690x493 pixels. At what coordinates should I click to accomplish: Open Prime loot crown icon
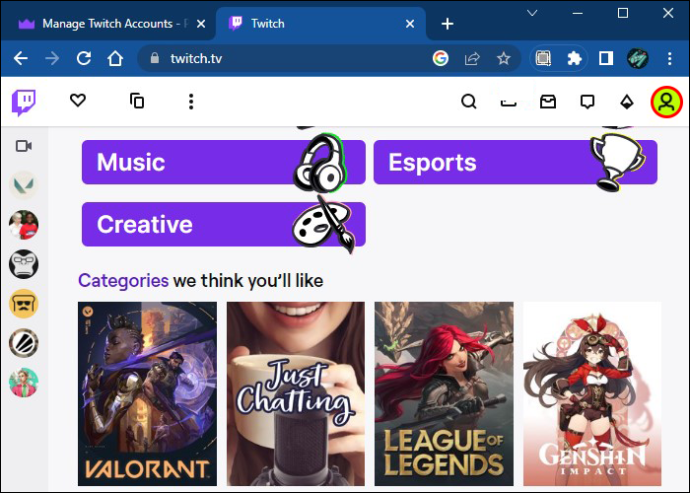508,103
